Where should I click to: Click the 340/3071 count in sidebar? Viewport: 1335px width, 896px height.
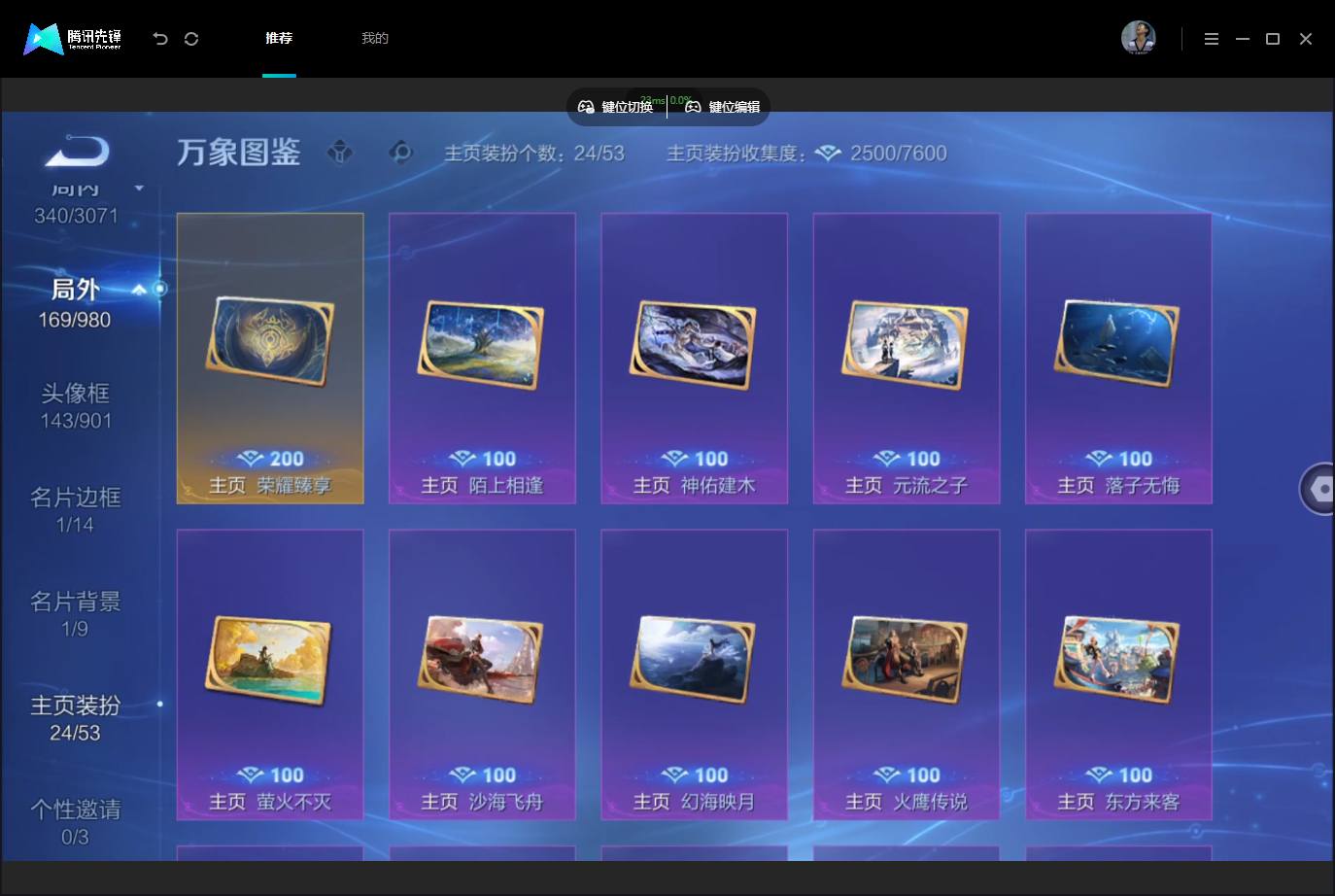coord(76,216)
